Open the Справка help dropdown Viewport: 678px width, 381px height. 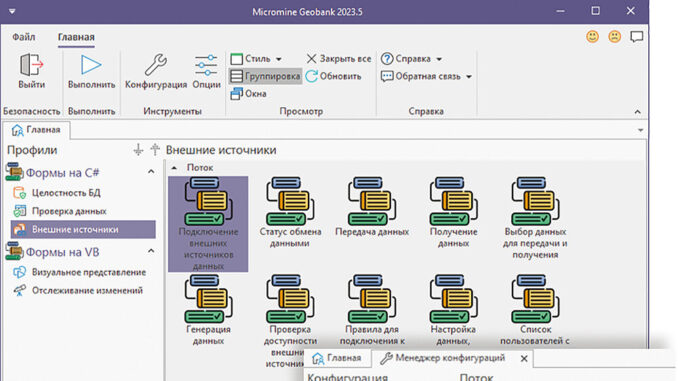coord(411,58)
